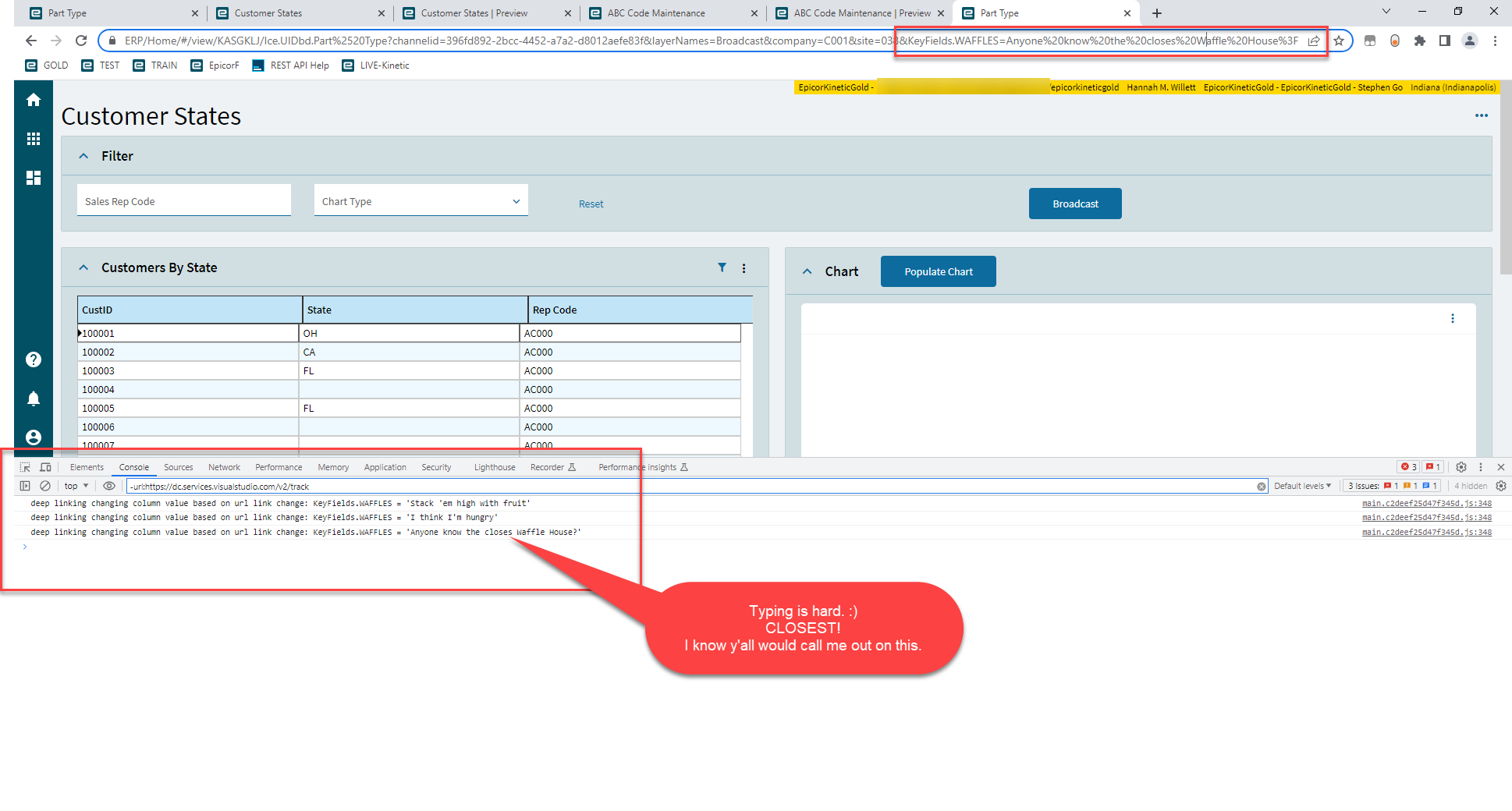
Task: Click the browser address bar URL
Action: pyautogui.click(x=710, y=41)
